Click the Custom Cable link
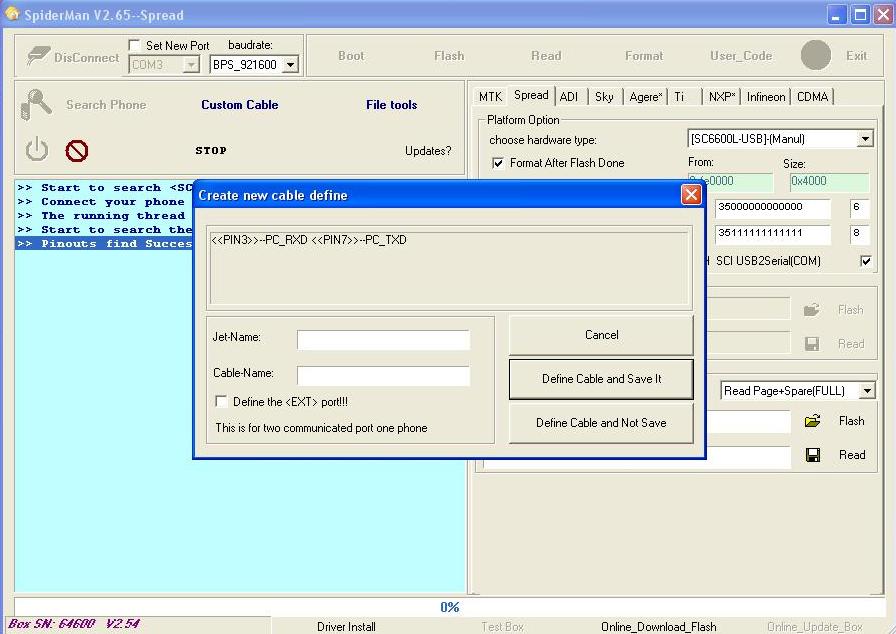 239,105
